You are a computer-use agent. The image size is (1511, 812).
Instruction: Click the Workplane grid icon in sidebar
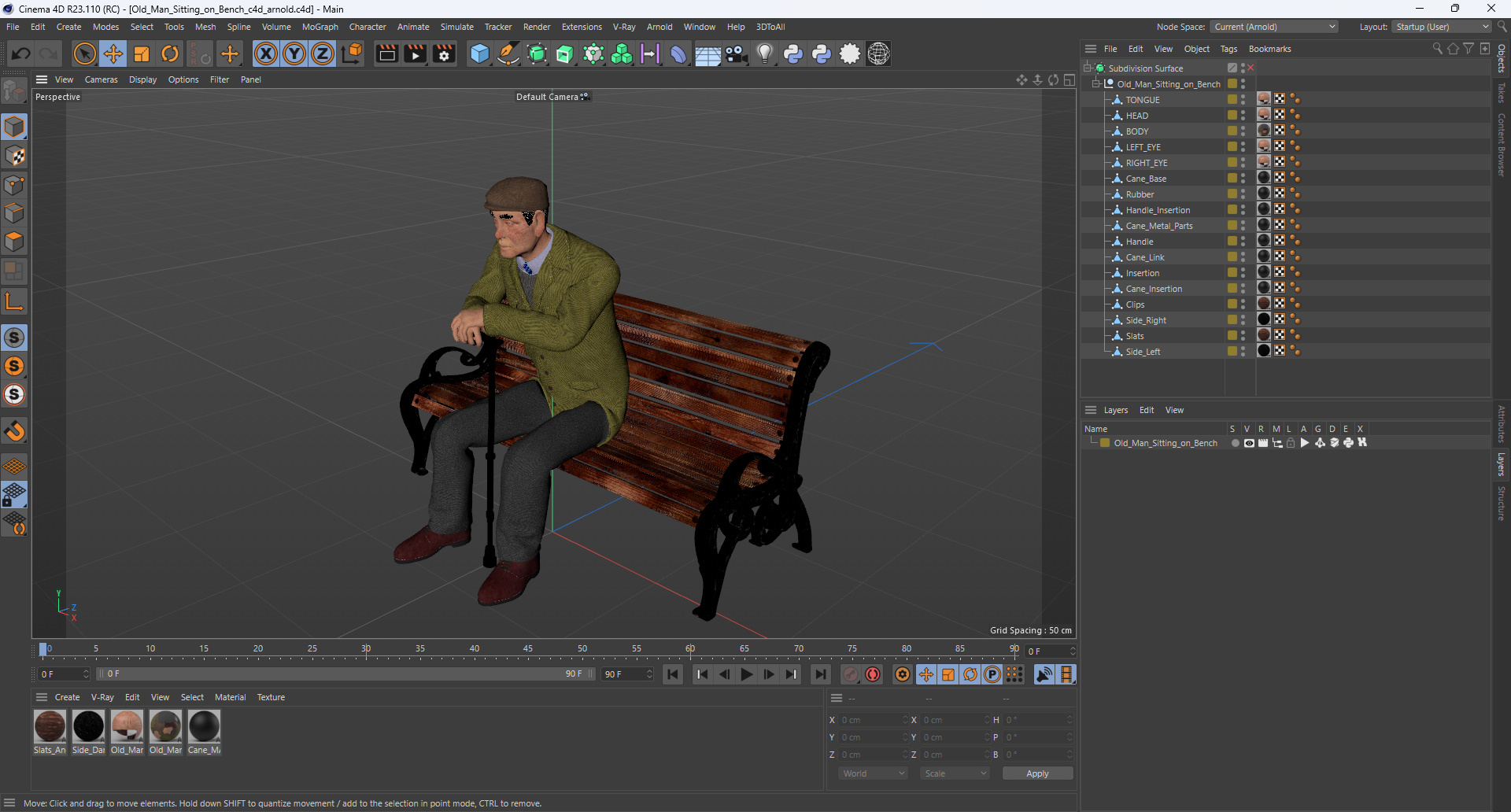pyautogui.click(x=14, y=467)
